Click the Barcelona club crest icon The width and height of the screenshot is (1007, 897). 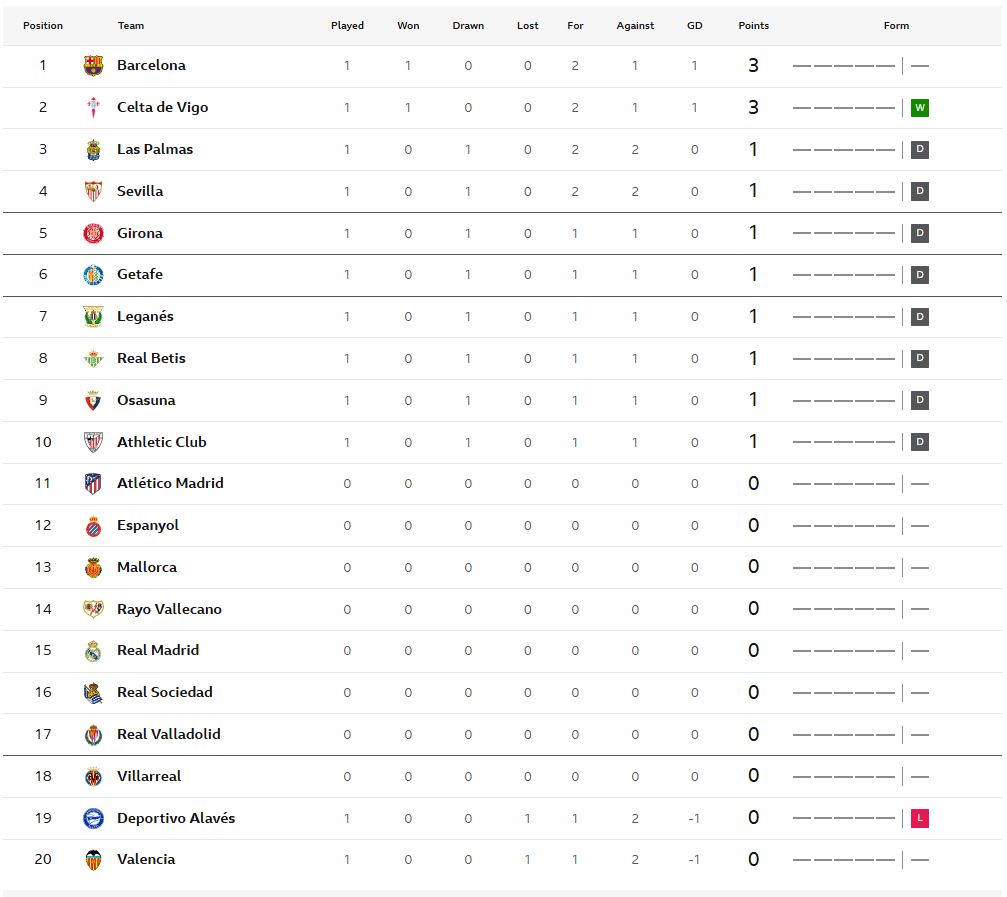(x=93, y=66)
